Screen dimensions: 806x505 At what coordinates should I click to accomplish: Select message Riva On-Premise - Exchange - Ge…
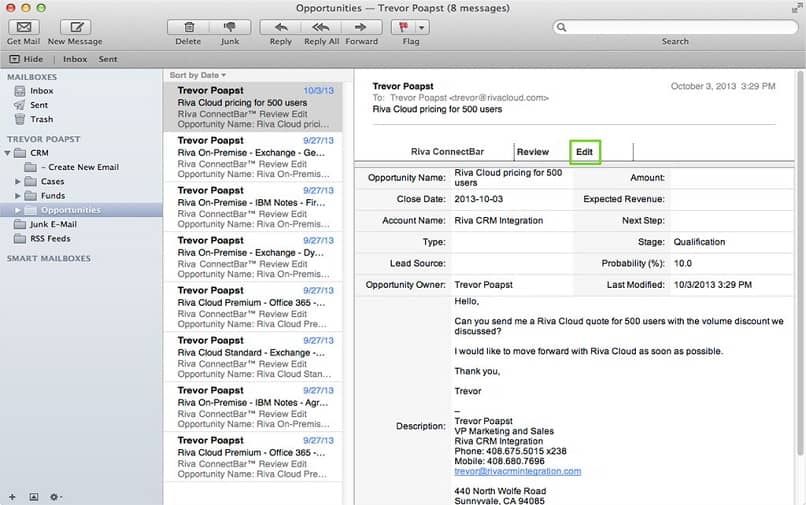pos(253,157)
